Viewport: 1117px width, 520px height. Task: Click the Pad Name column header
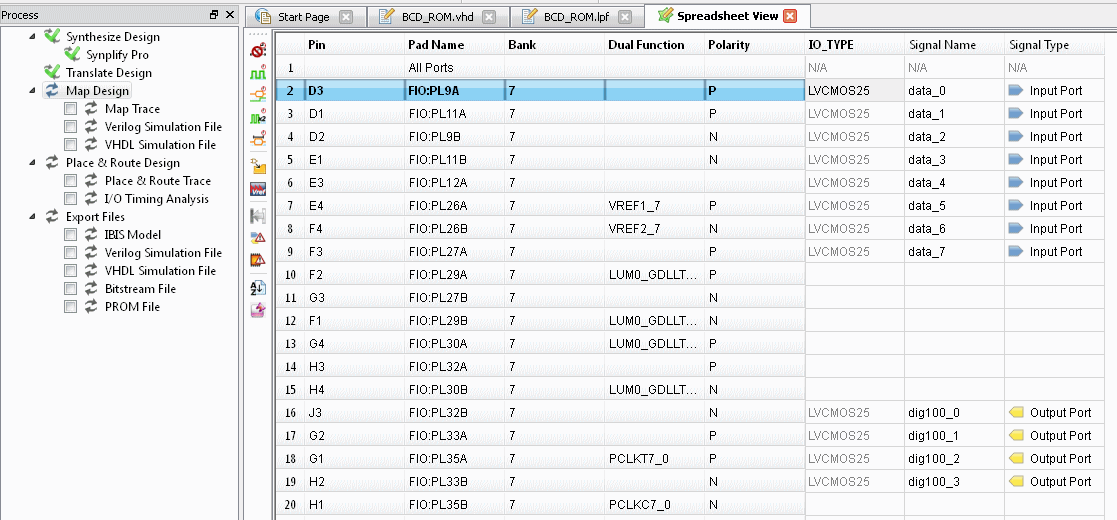(454, 45)
